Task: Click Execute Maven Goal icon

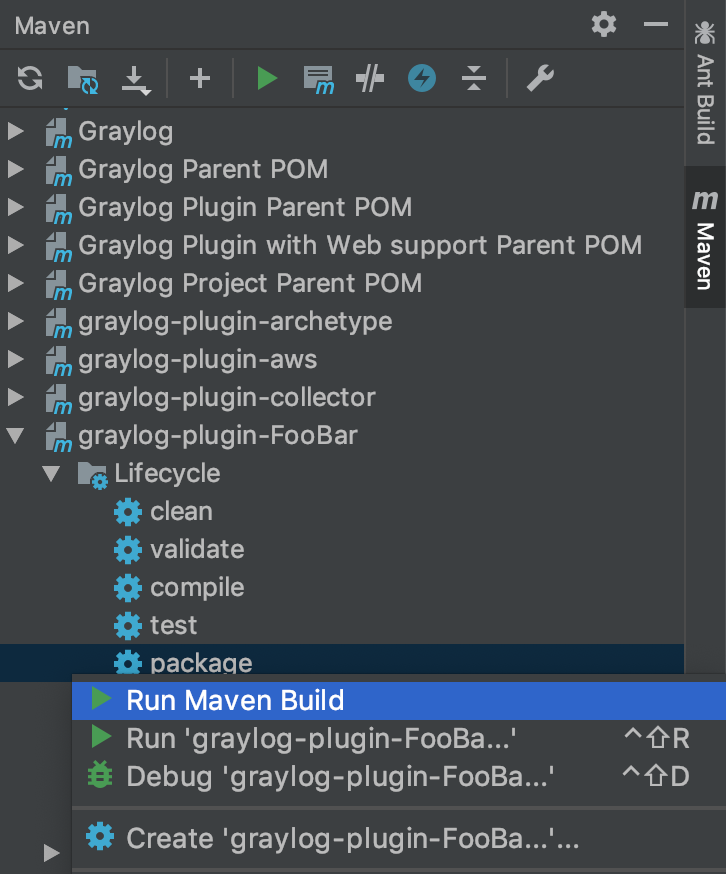Action: [x=318, y=80]
